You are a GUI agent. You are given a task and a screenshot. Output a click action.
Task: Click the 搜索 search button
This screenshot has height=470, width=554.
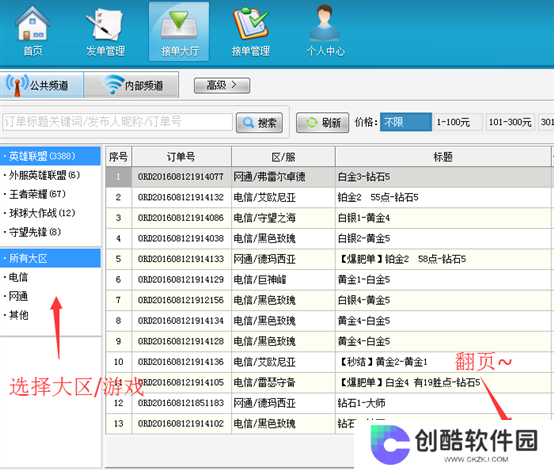click(x=259, y=123)
